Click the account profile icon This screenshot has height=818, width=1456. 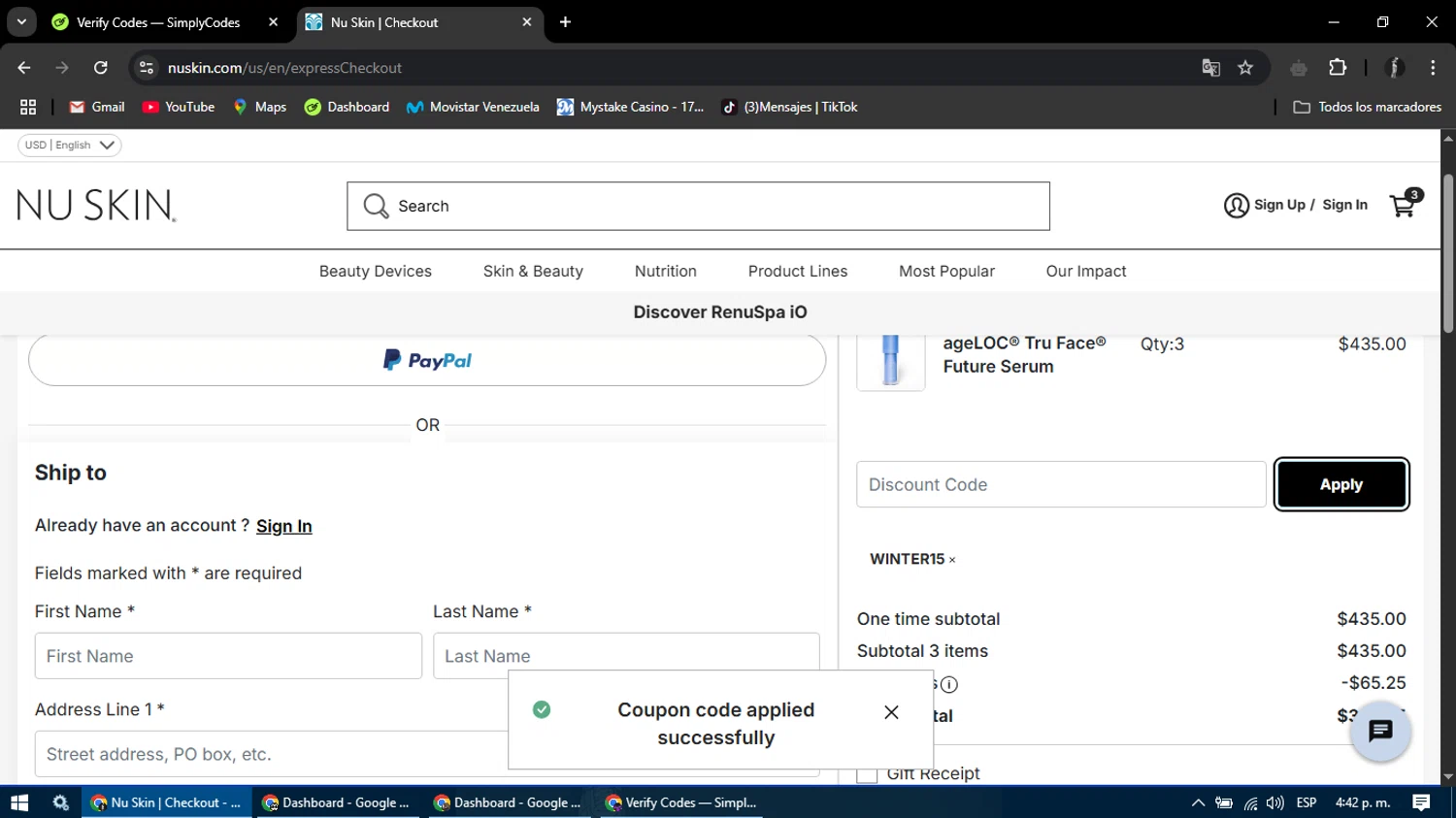pyautogui.click(x=1236, y=206)
